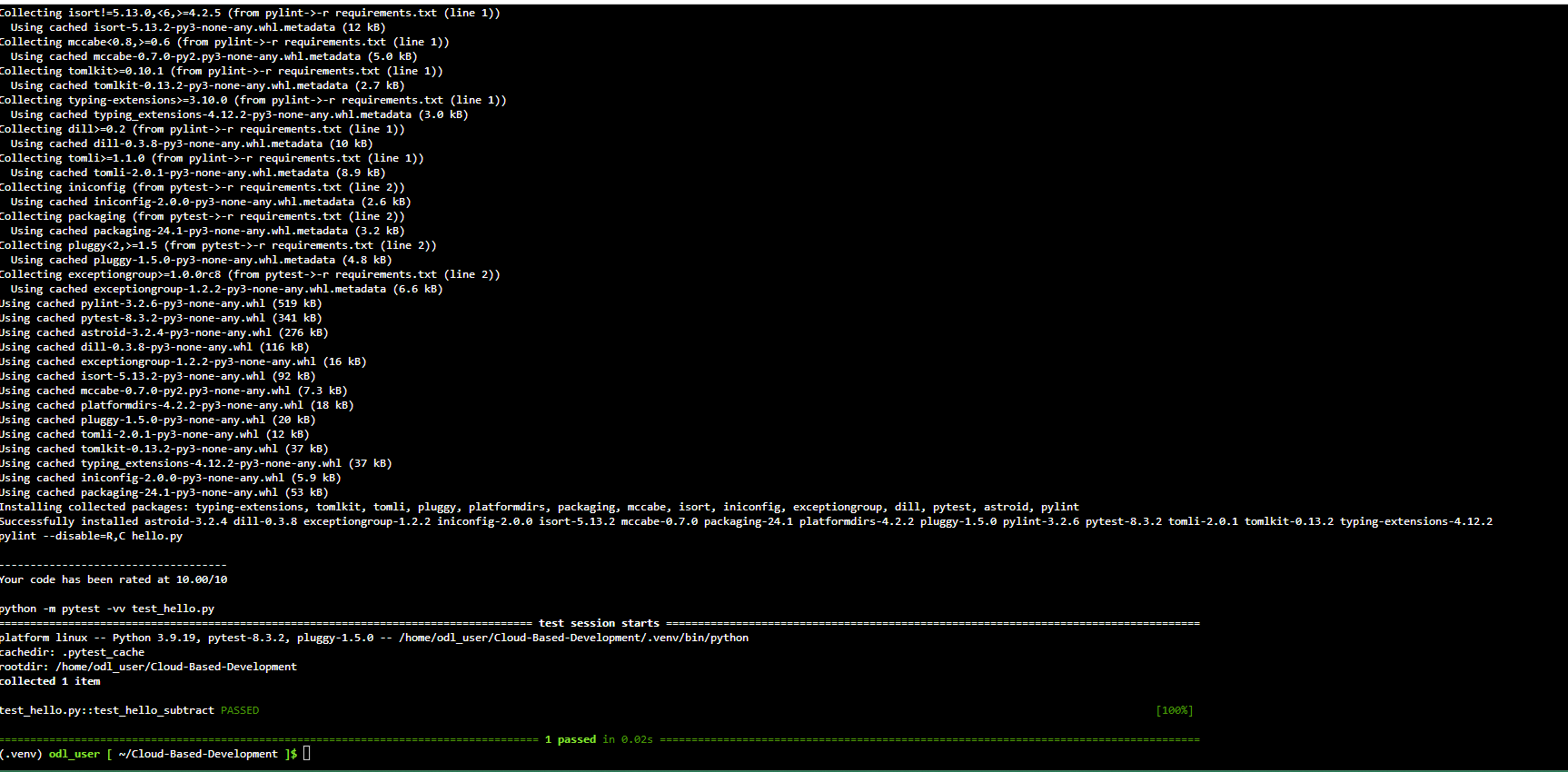Click 'odl_user' in the shell prompt
Viewport: 1568px width, 772px height.
(x=74, y=754)
